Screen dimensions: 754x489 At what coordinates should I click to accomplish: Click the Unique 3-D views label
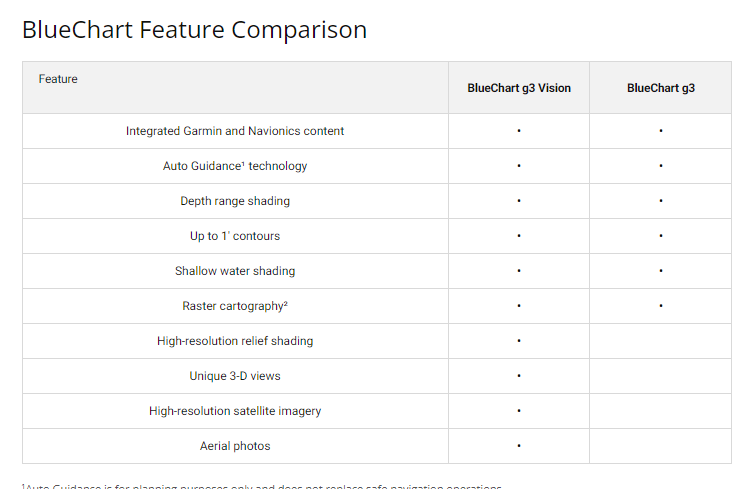pyautogui.click(x=235, y=376)
